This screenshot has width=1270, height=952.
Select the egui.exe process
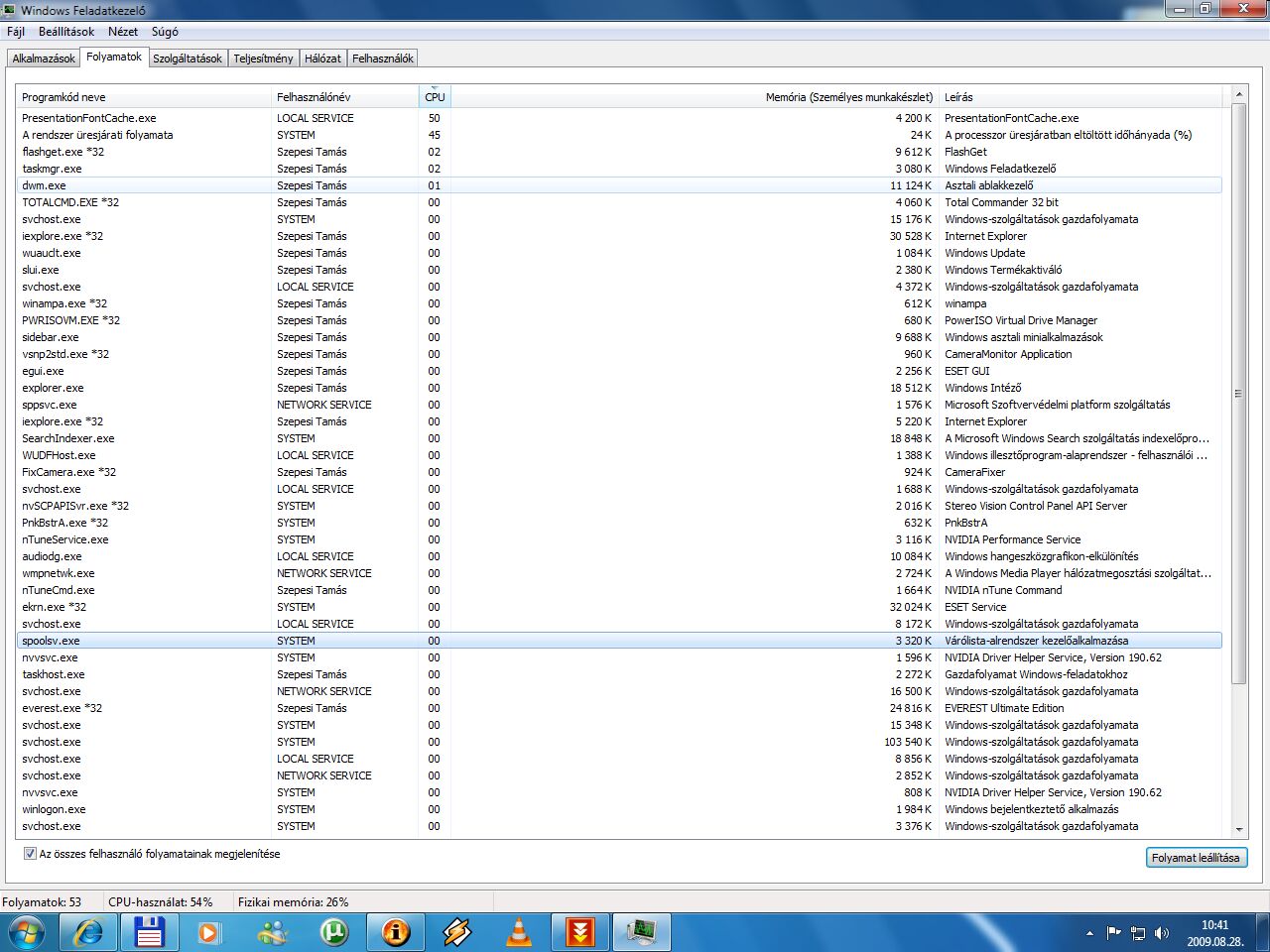point(620,371)
